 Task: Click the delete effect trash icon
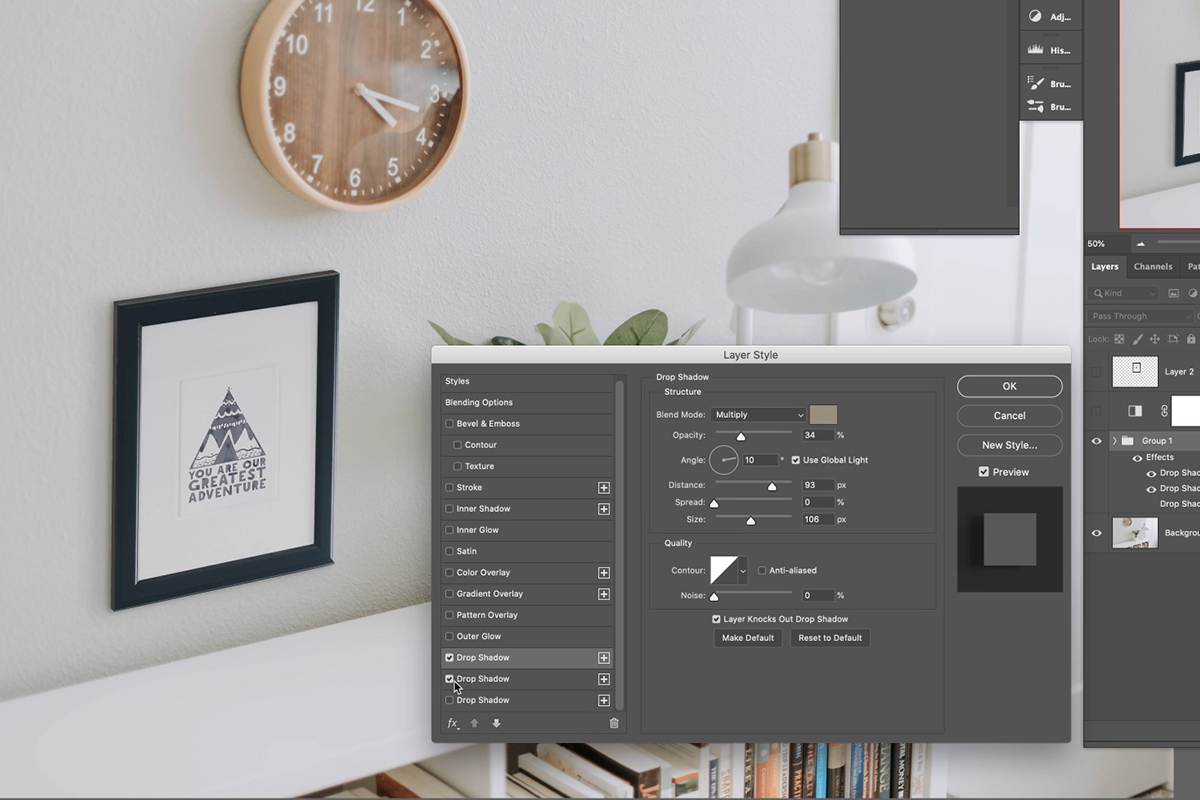[614, 722]
